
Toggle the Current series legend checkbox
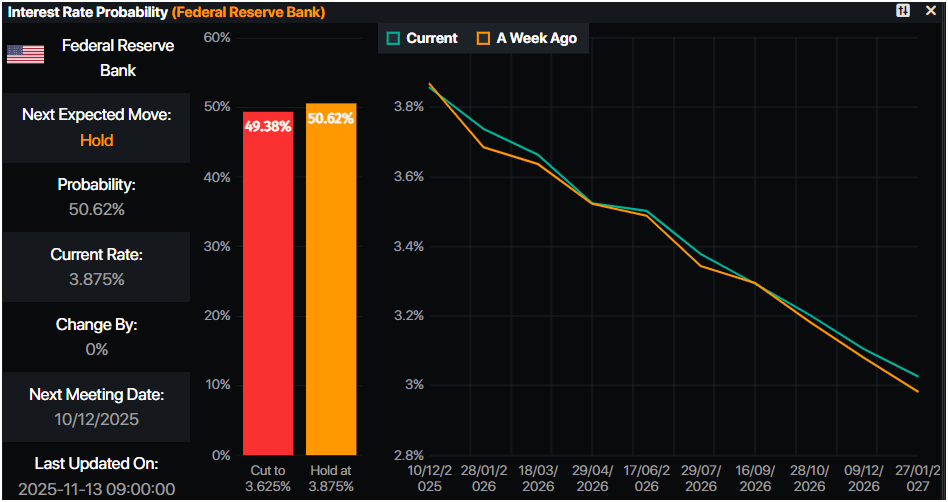pos(394,38)
